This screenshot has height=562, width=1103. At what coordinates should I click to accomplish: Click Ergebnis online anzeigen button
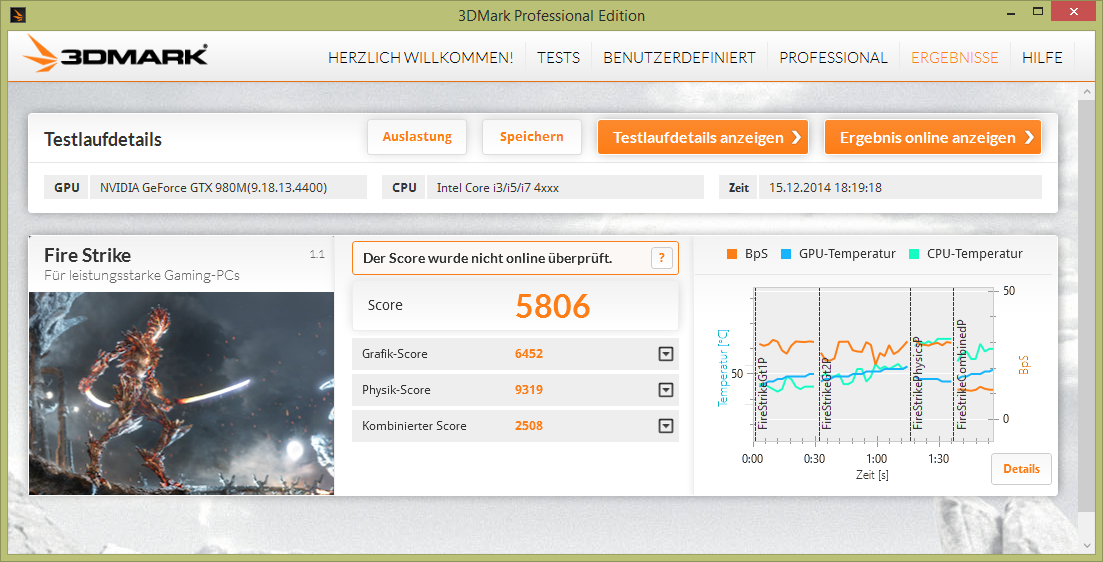click(933, 137)
